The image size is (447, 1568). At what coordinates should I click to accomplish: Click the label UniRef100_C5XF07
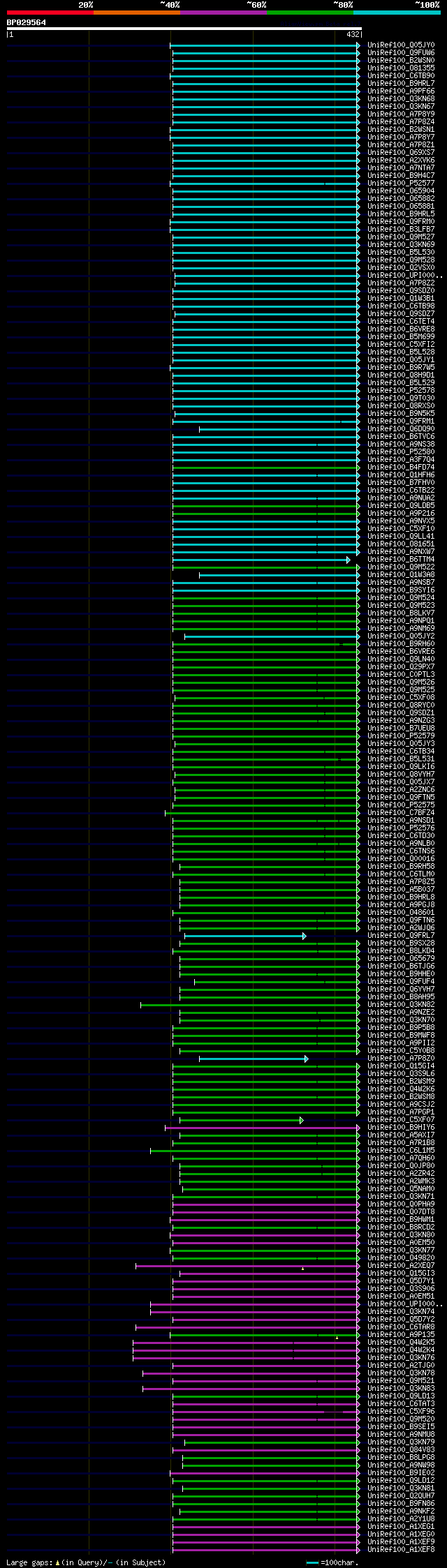click(x=401, y=1119)
